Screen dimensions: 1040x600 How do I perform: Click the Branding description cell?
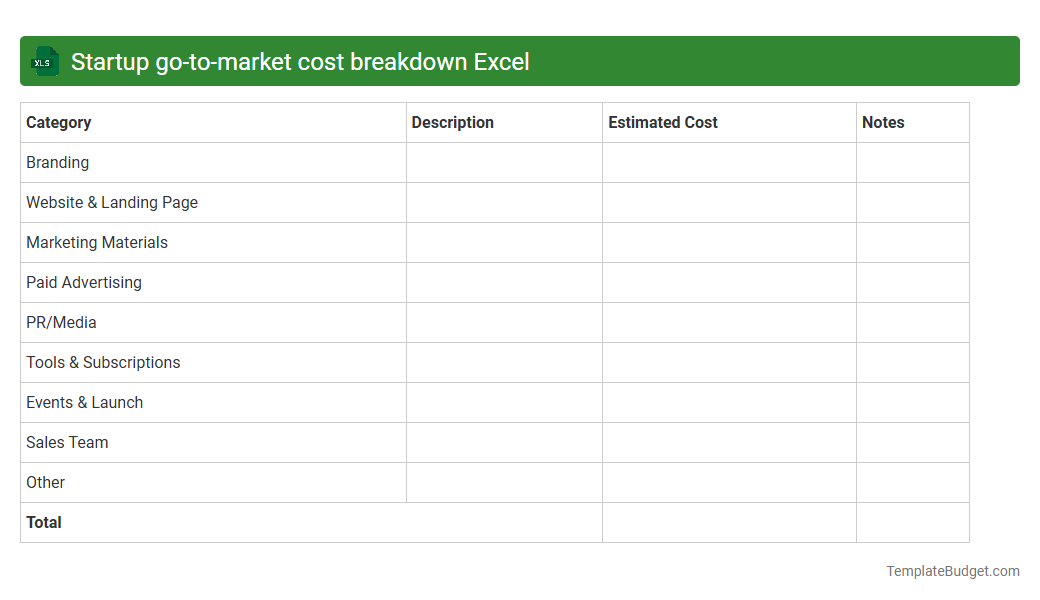click(x=503, y=162)
